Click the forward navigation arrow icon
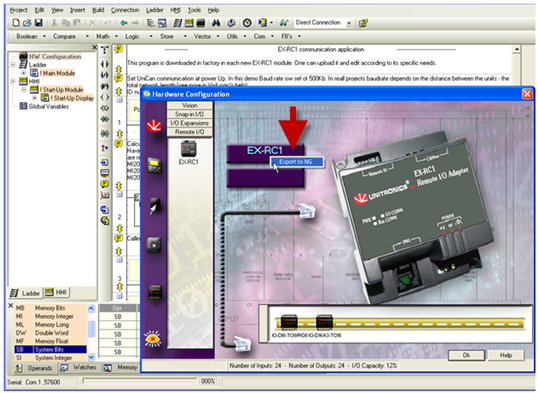This screenshot has height=393, width=538. (135, 23)
